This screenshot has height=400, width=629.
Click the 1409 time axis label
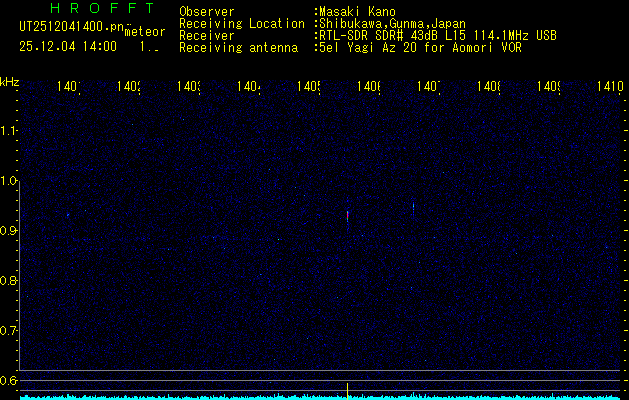click(x=549, y=86)
